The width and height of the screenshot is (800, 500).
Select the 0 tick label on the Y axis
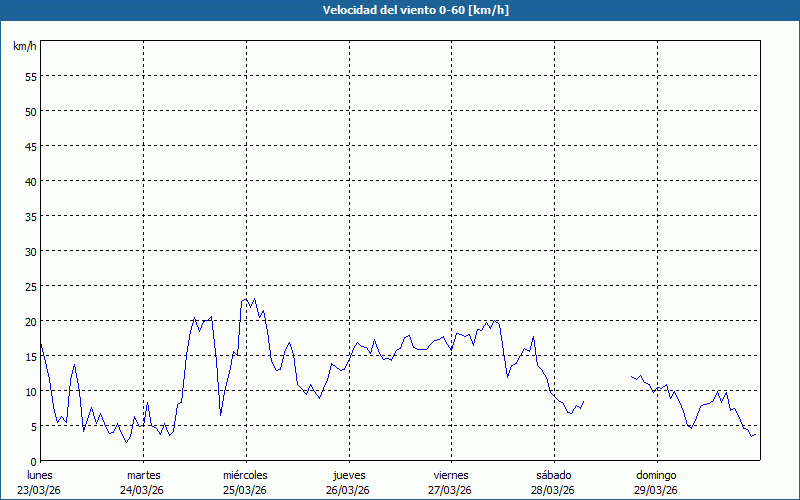33,461
